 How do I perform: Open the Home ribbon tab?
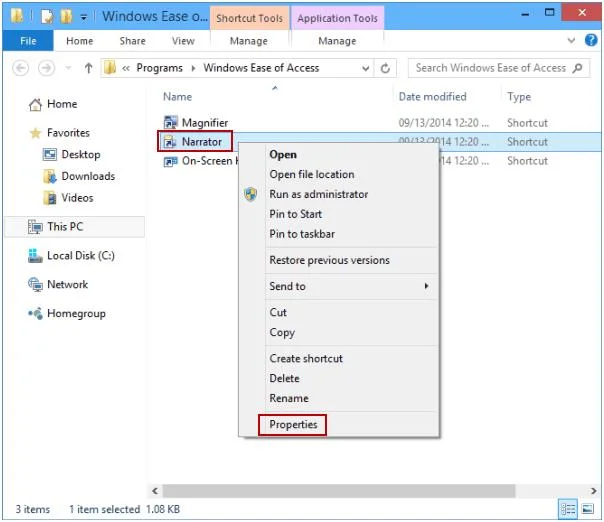[x=80, y=41]
